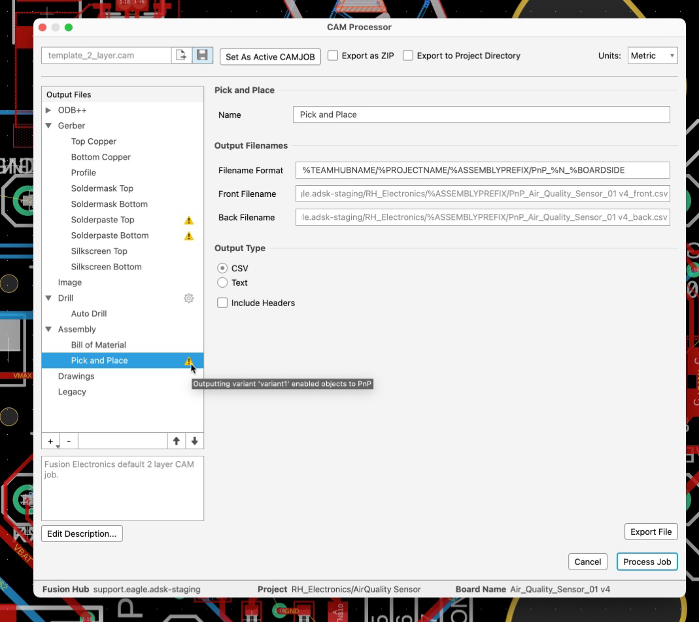Move selected output down arrow
This screenshot has width=700, height=622.
click(195, 441)
